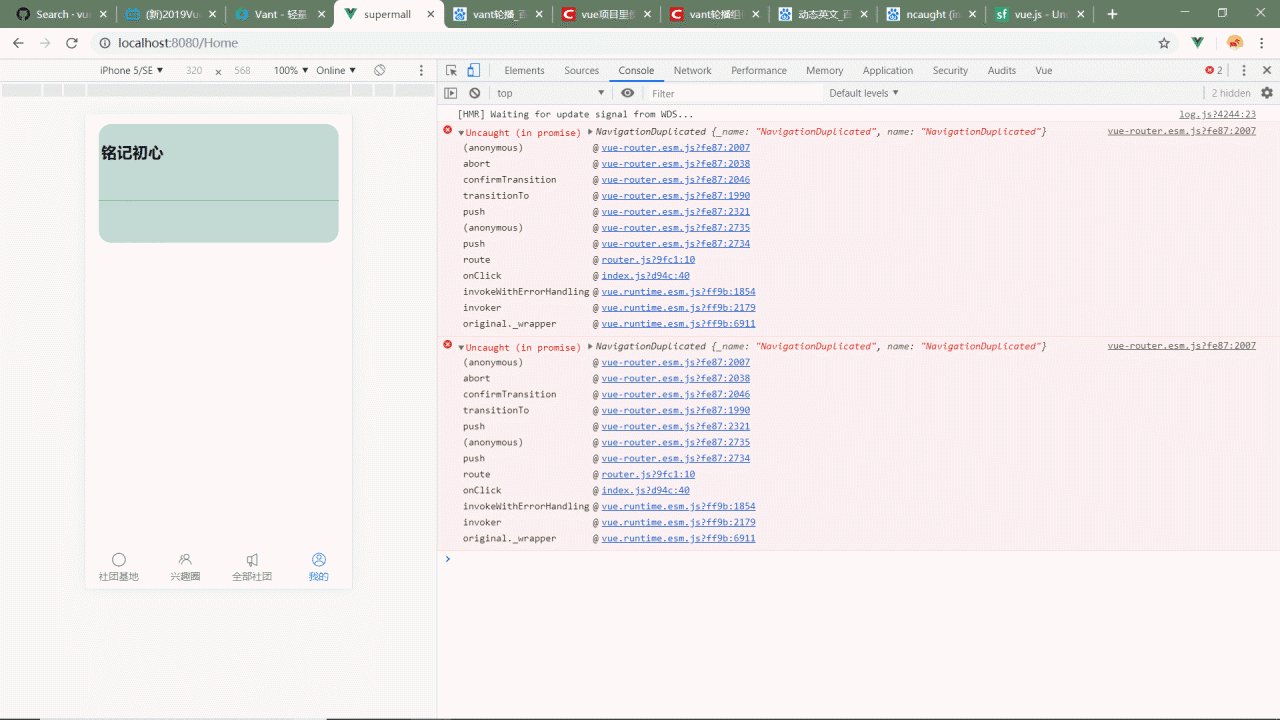Click the inspect element picker icon
The width and height of the screenshot is (1280, 720).
tap(451, 70)
